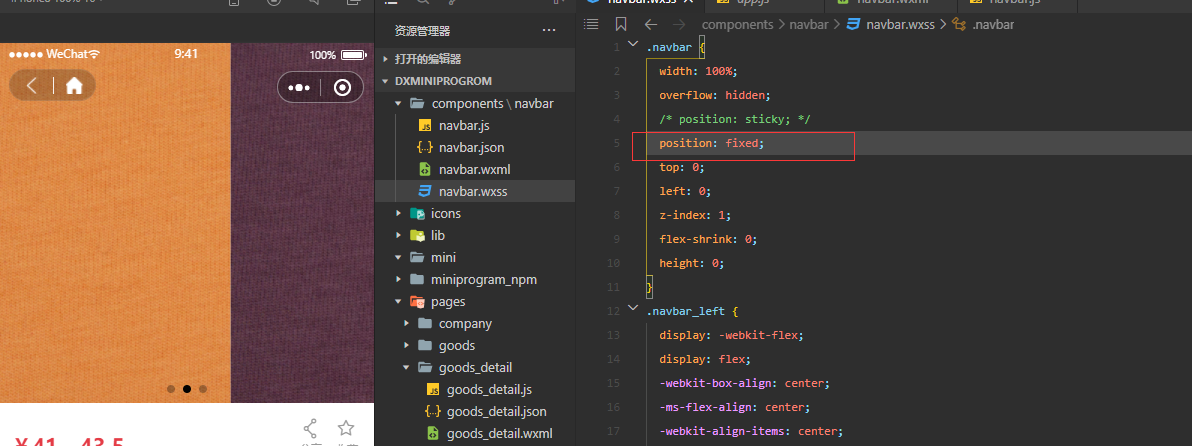Click the components breadcrumb

click(x=737, y=24)
